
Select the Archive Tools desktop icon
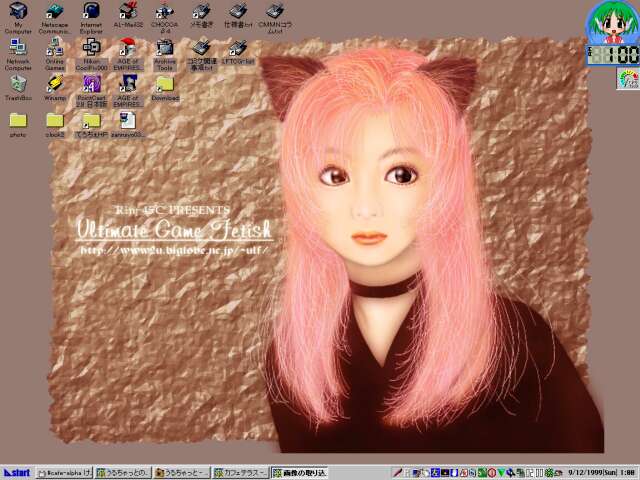165,48
